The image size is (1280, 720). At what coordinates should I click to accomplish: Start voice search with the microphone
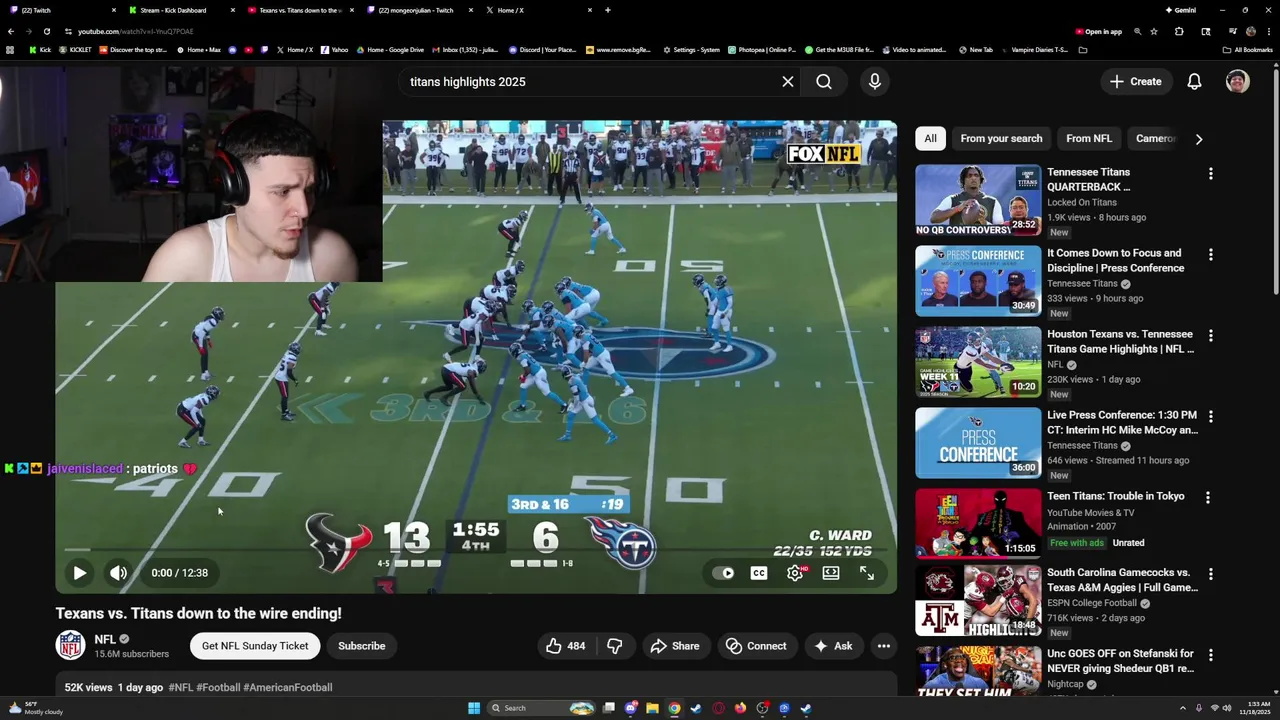coord(875,82)
